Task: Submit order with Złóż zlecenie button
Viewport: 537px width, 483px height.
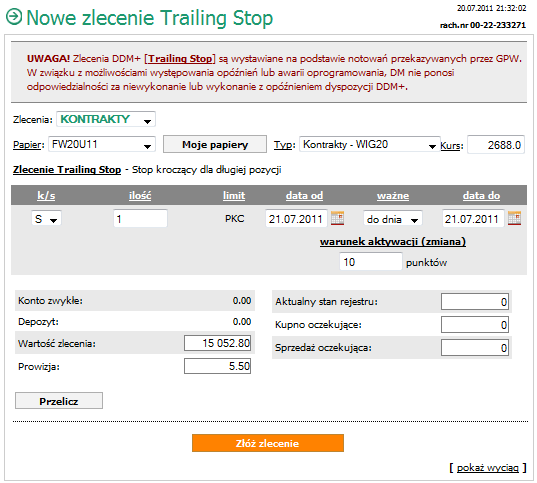Action: click(x=268, y=443)
